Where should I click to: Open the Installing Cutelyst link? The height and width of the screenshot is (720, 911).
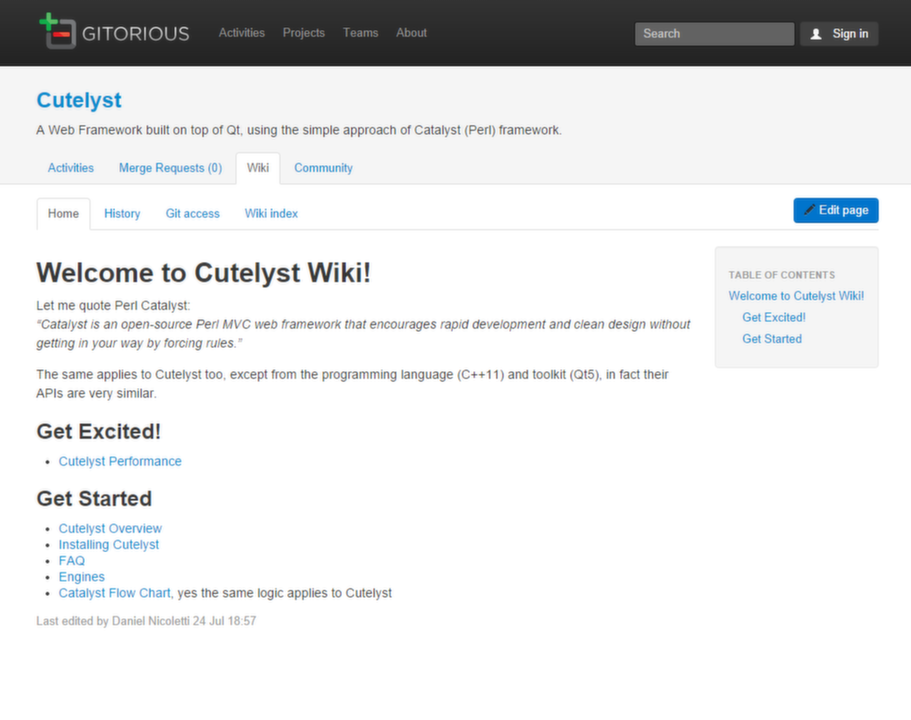[x=109, y=545]
